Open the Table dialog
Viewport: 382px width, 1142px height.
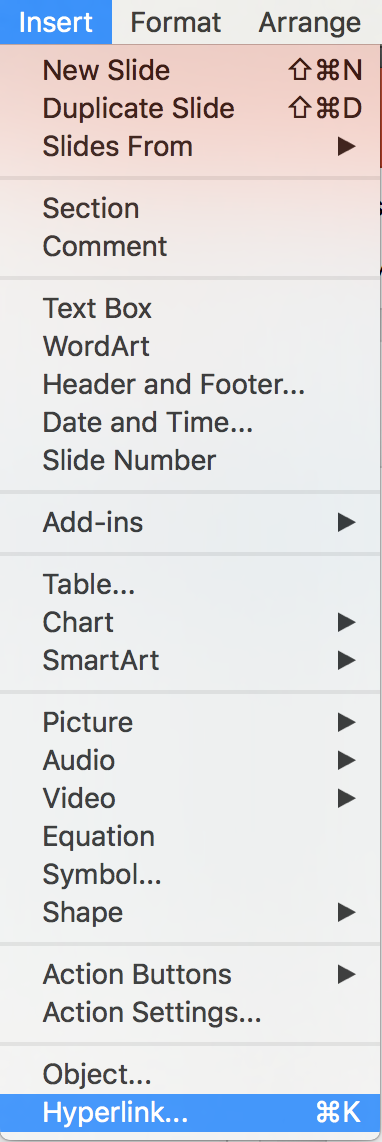190,584
